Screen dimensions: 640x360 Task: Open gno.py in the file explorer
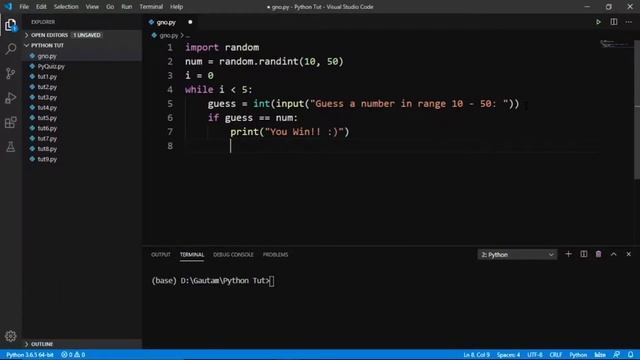click(82, 56)
